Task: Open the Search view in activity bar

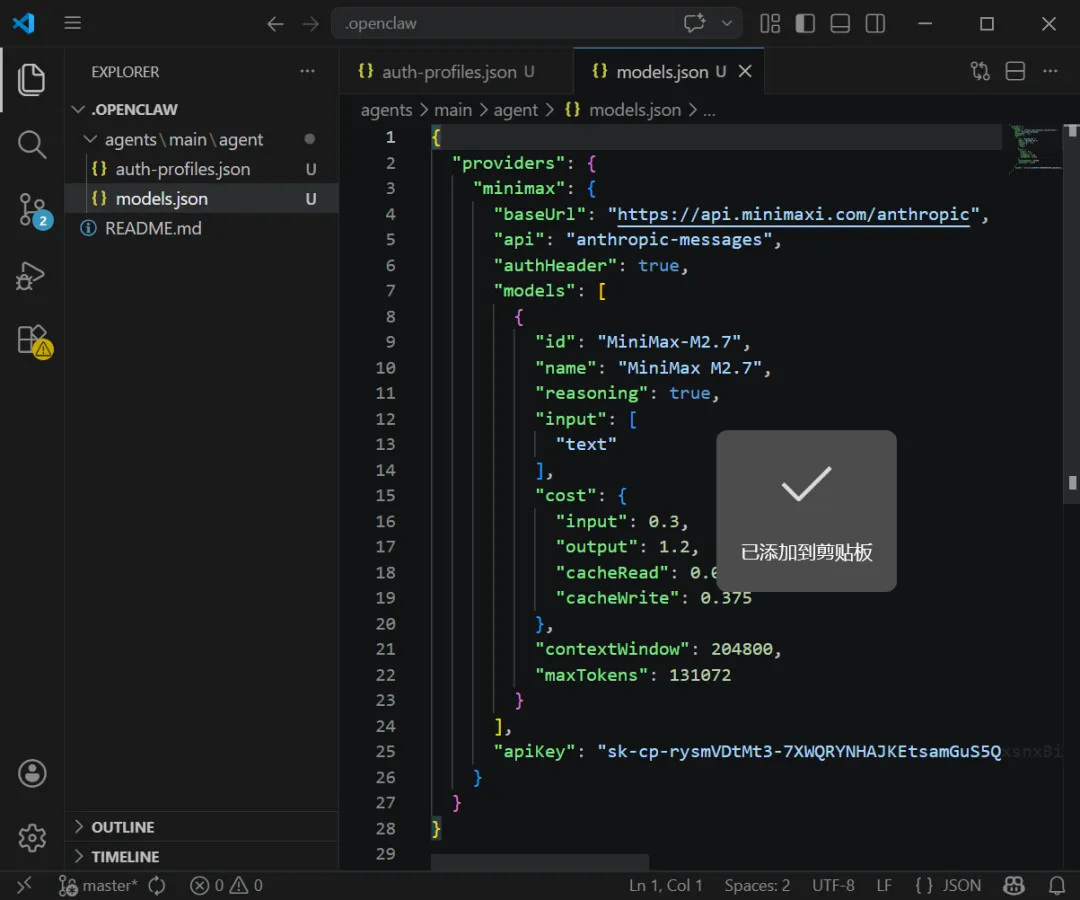Action: pyautogui.click(x=32, y=145)
